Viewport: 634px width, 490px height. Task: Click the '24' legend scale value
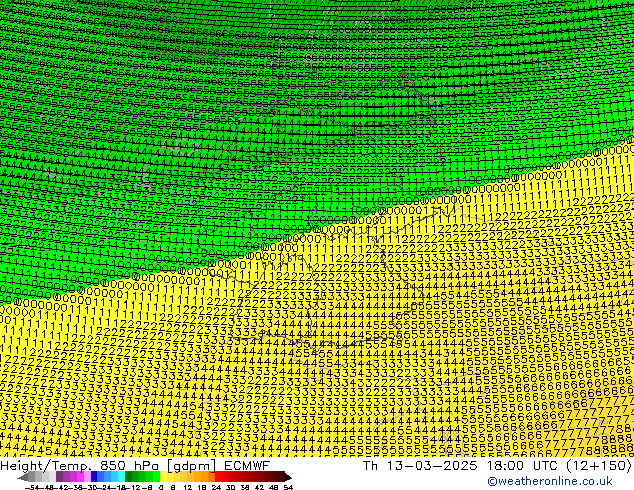pos(216,487)
